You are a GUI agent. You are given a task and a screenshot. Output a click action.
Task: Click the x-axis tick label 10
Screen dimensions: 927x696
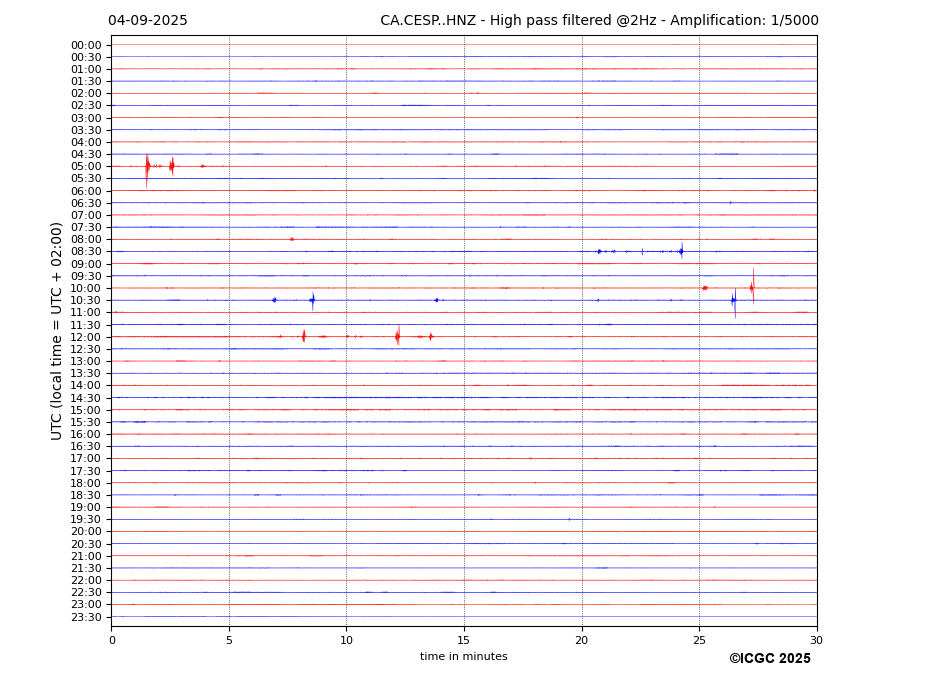pyautogui.click(x=346, y=640)
